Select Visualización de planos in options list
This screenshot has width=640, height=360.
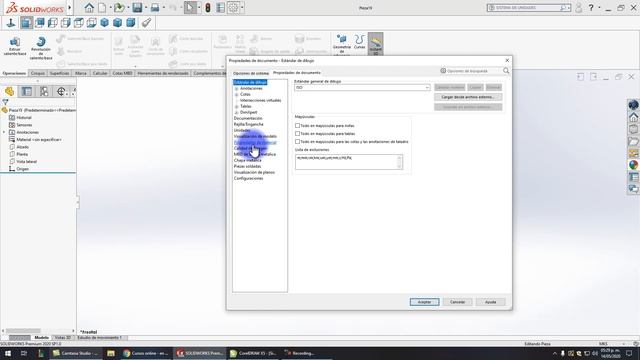click(x=254, y=172)
